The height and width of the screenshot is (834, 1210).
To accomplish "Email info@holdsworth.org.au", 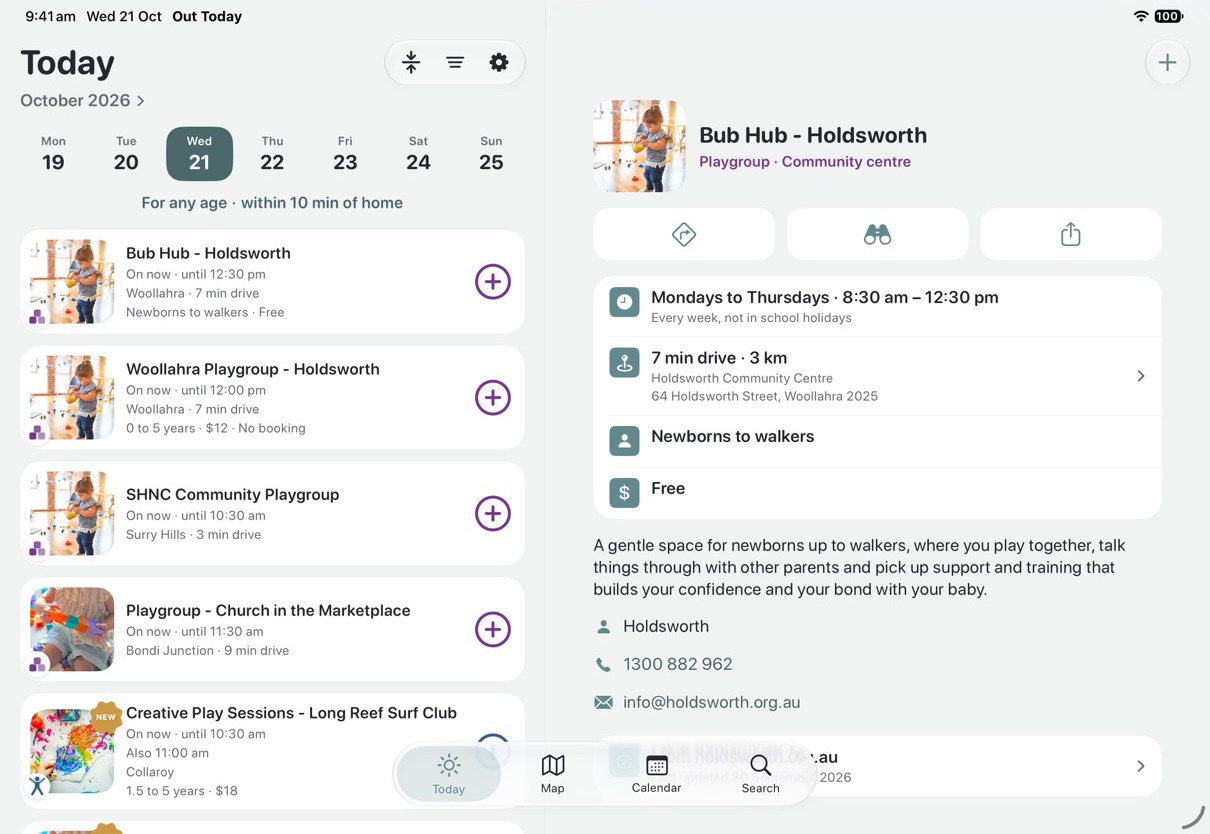I will point(712,702).
